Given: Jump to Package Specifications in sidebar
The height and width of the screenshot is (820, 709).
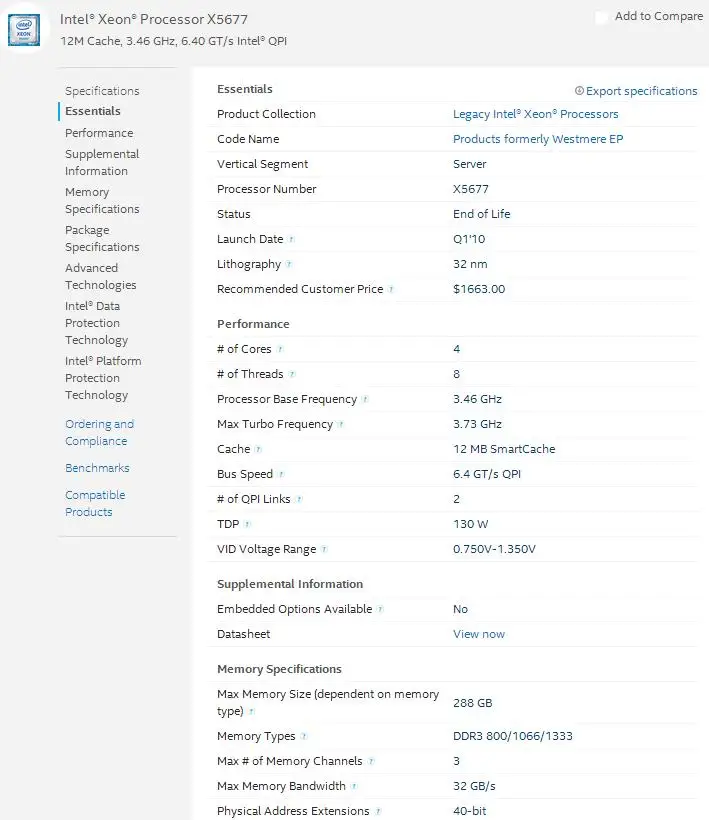Looking at the screenshot, I should coord(102,238).
